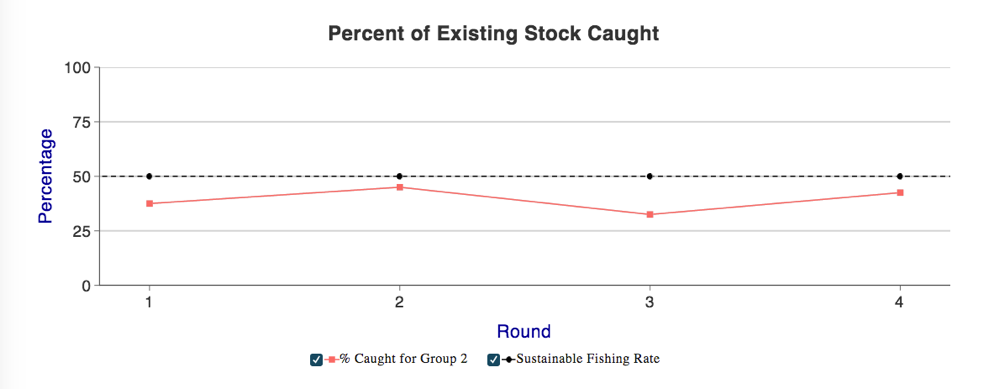
Task: Click the black Sustainable Rate point at Round 3
Action: (x=650, y=176)
